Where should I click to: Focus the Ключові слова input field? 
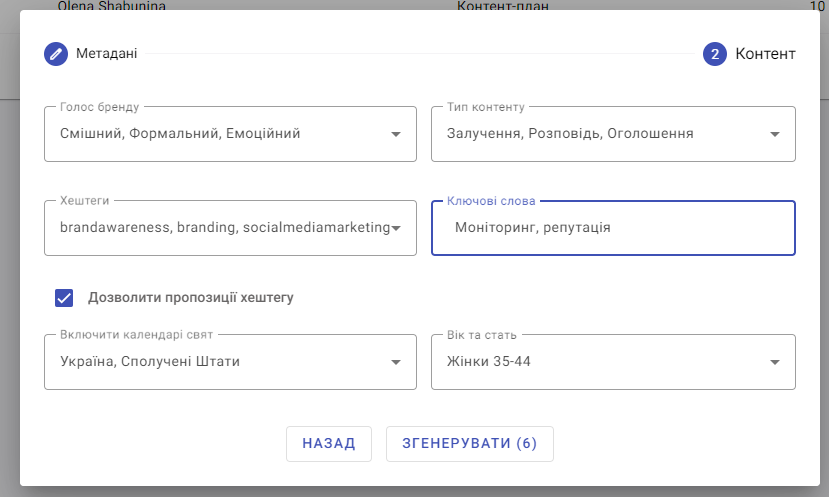tap(613, 228)
